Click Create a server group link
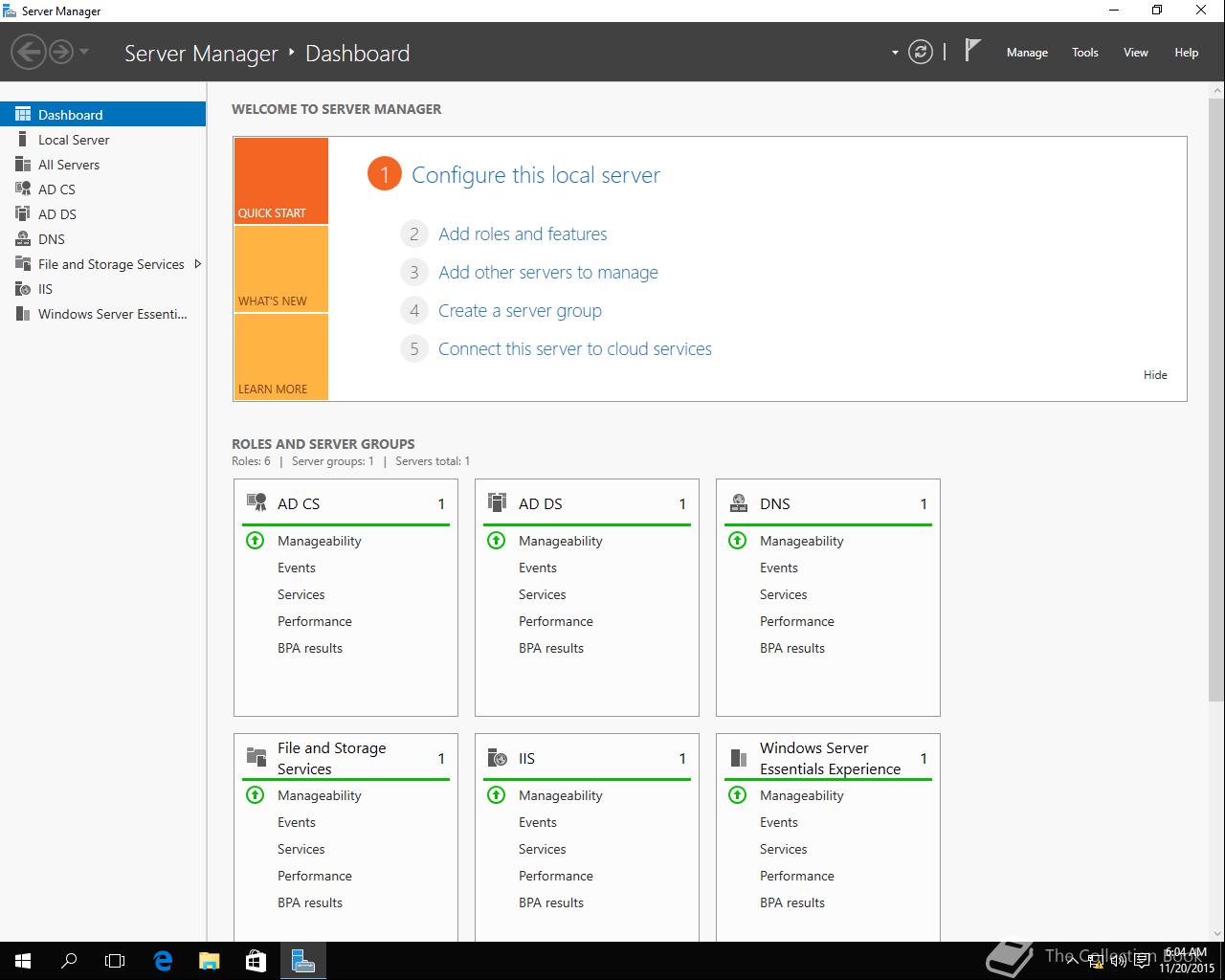Image resolution: width=1225 pixels, height=980 pixels. coord(520,310)
